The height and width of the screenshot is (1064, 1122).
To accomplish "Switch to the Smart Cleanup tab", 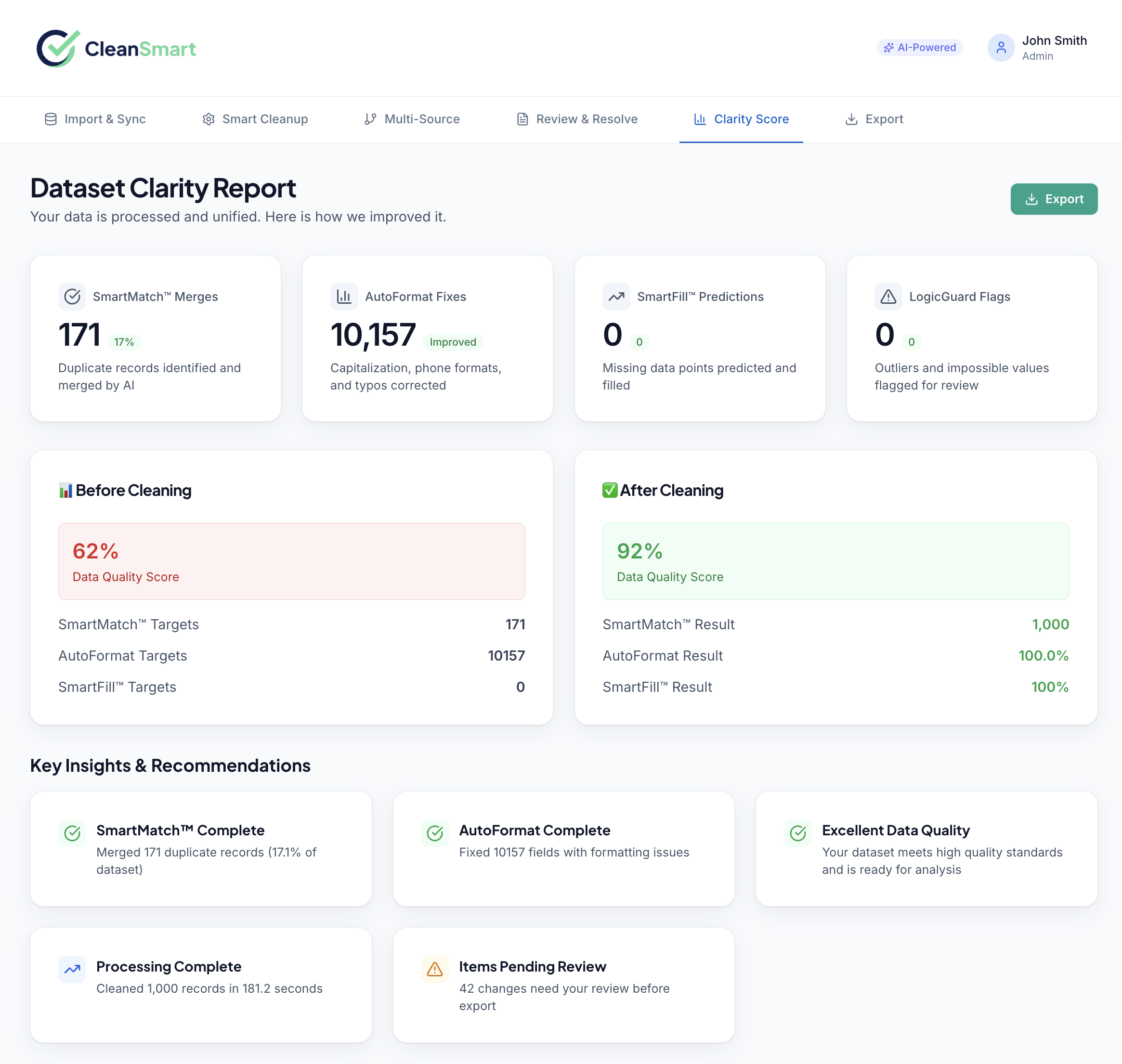I will click(255, 119).
